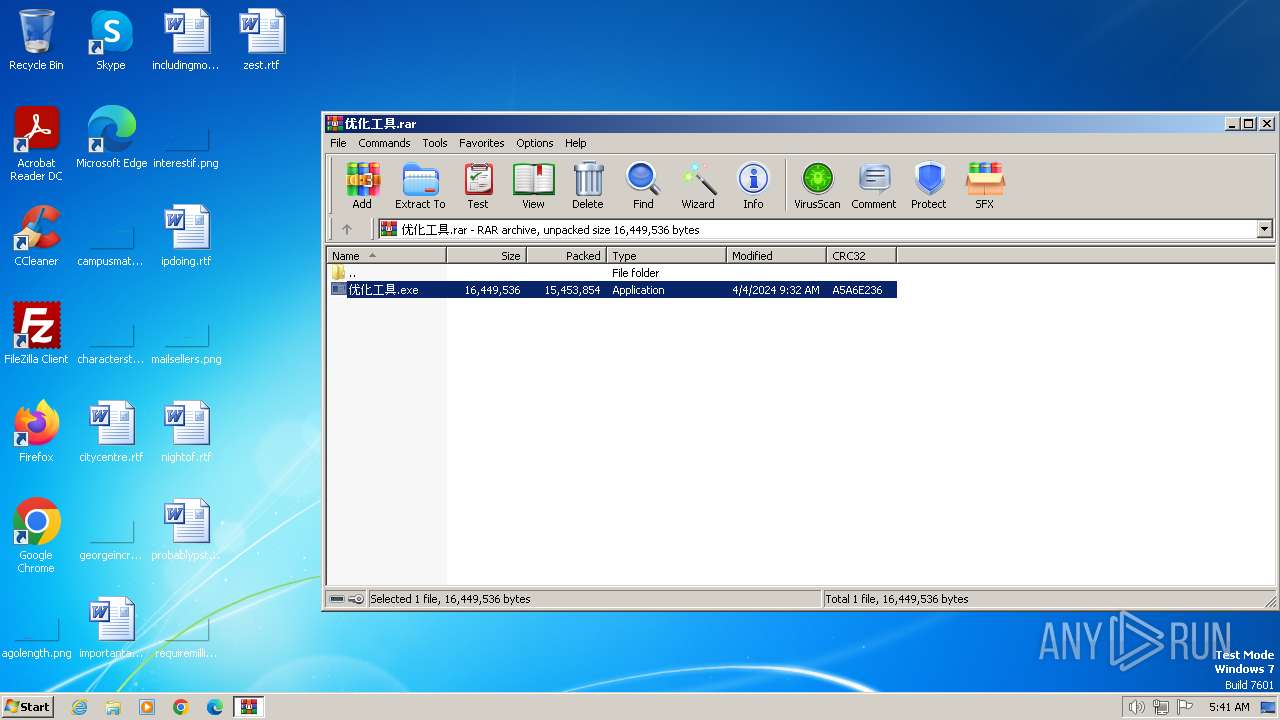This screenshot has width=1280, height=720.
Task: Go up one level arrow button
Action: click(347, 229)
